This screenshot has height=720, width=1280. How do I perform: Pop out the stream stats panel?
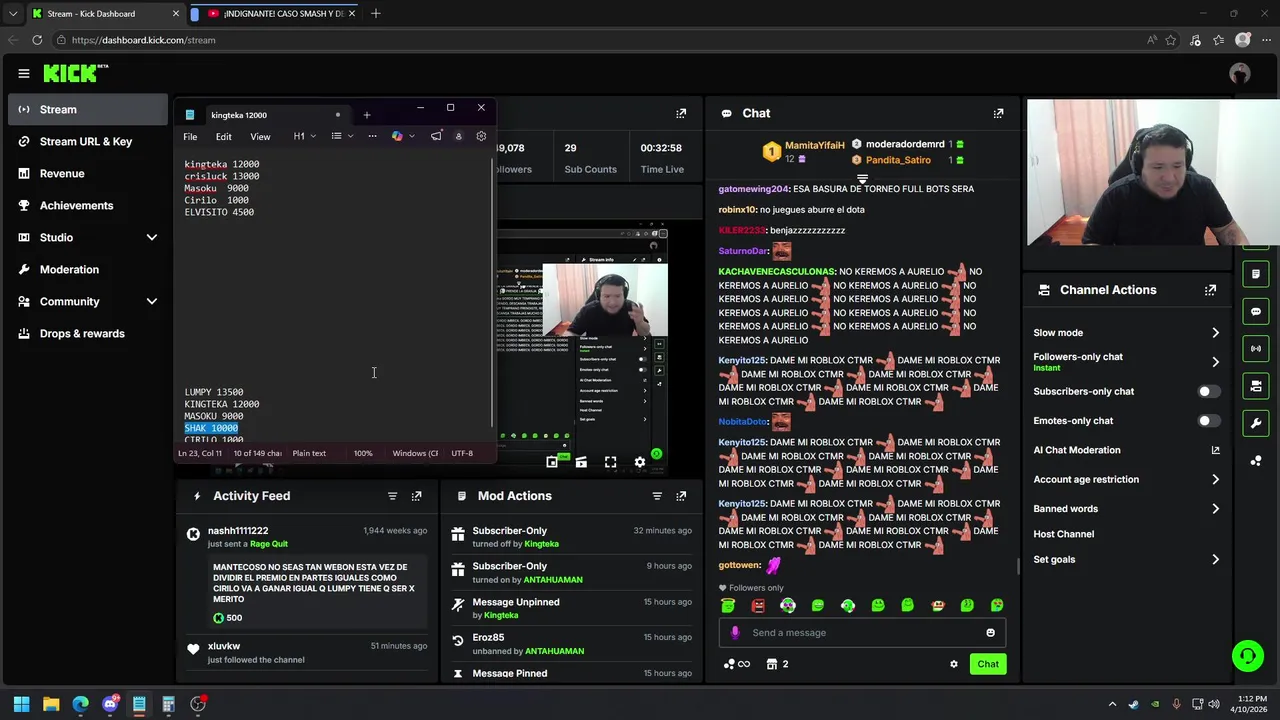point(681,113)
